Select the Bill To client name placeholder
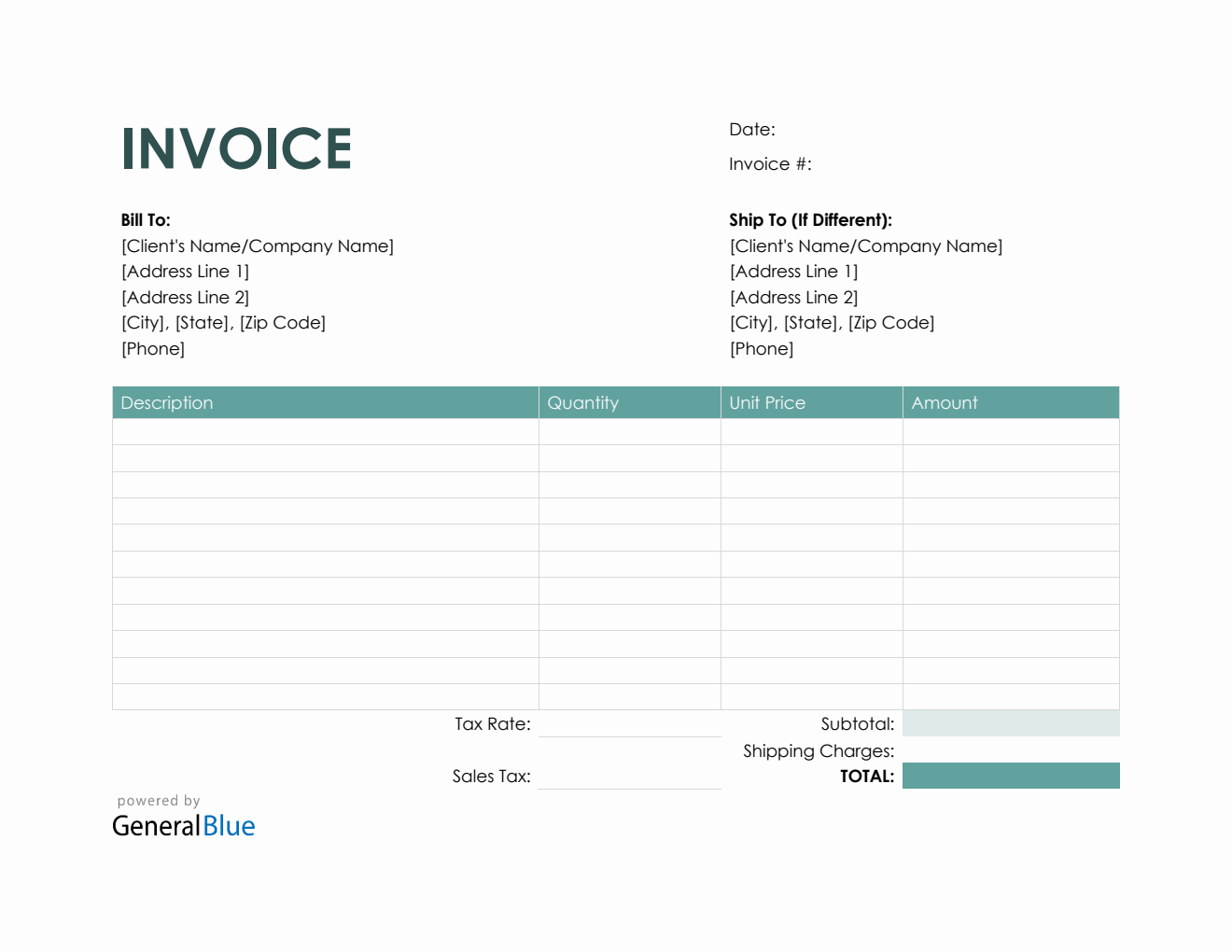 258,245
